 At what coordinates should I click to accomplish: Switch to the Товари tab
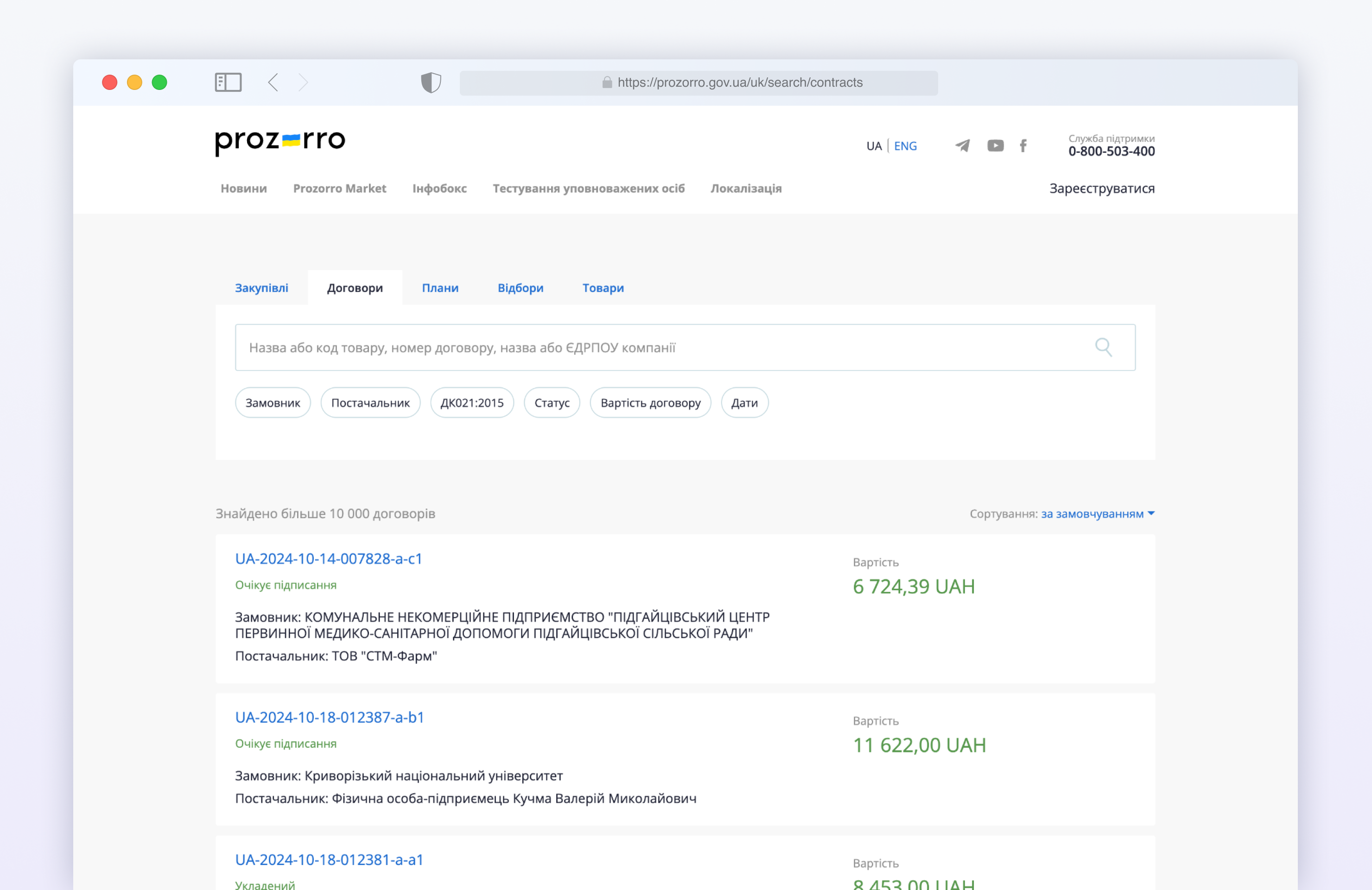603,288
